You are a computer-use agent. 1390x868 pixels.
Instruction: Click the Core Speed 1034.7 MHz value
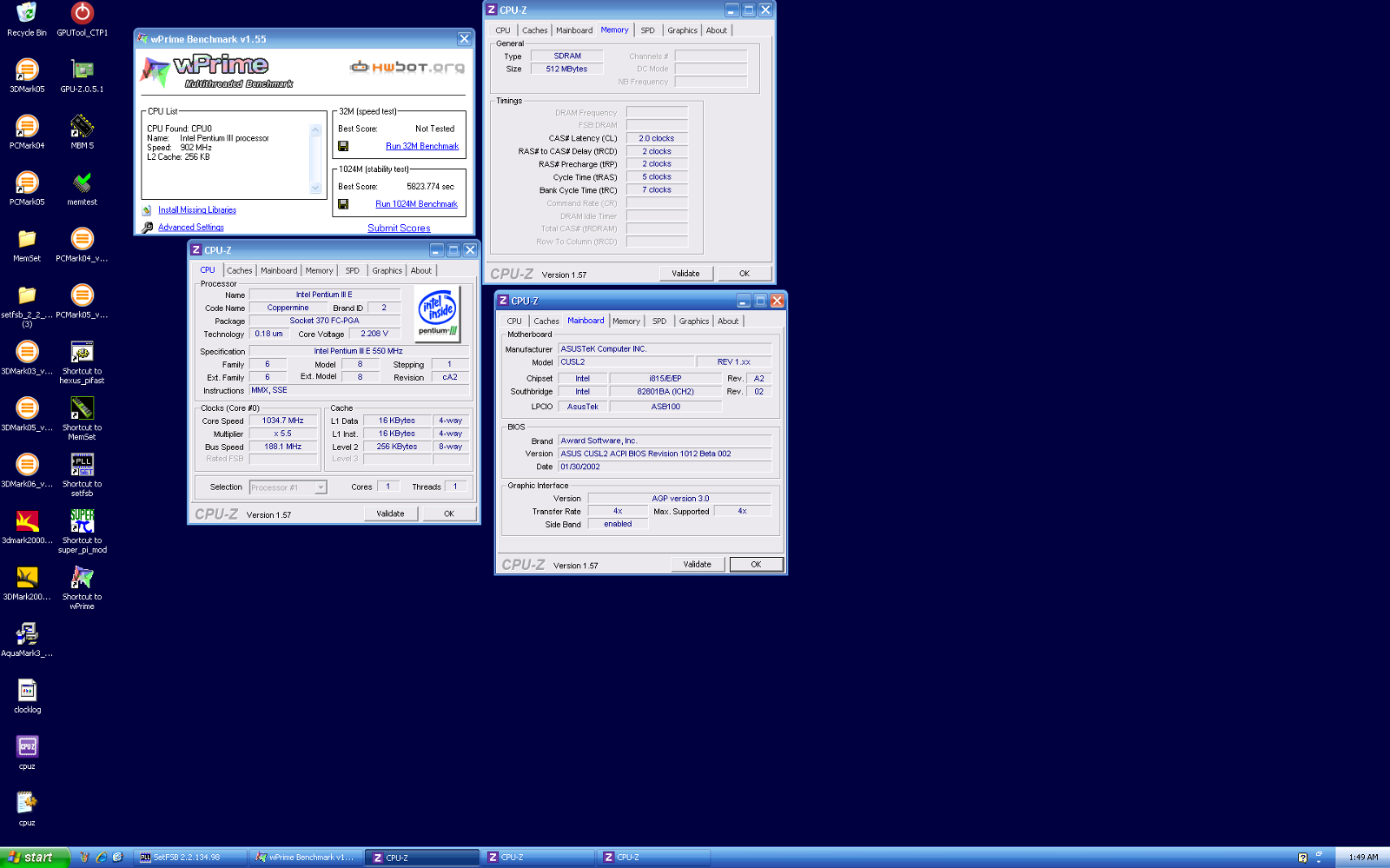click(283, 421)
